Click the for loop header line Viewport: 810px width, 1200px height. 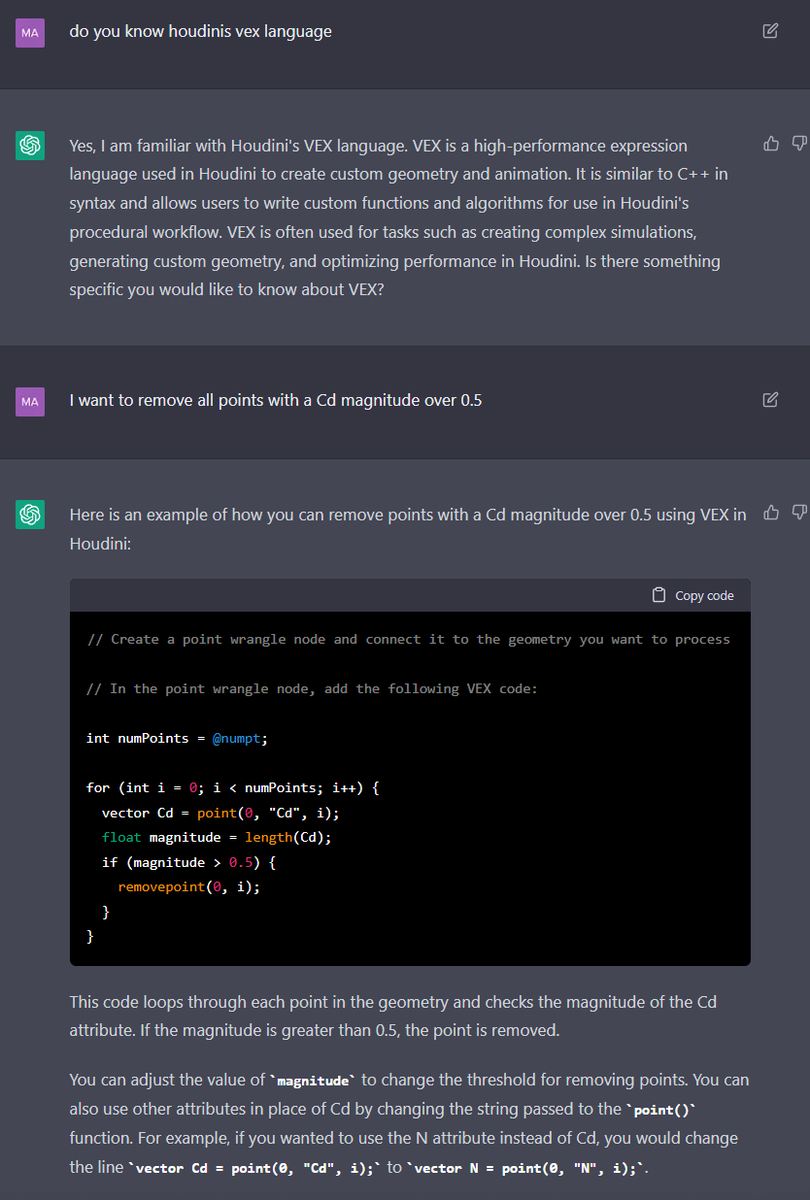coord(233,787)
